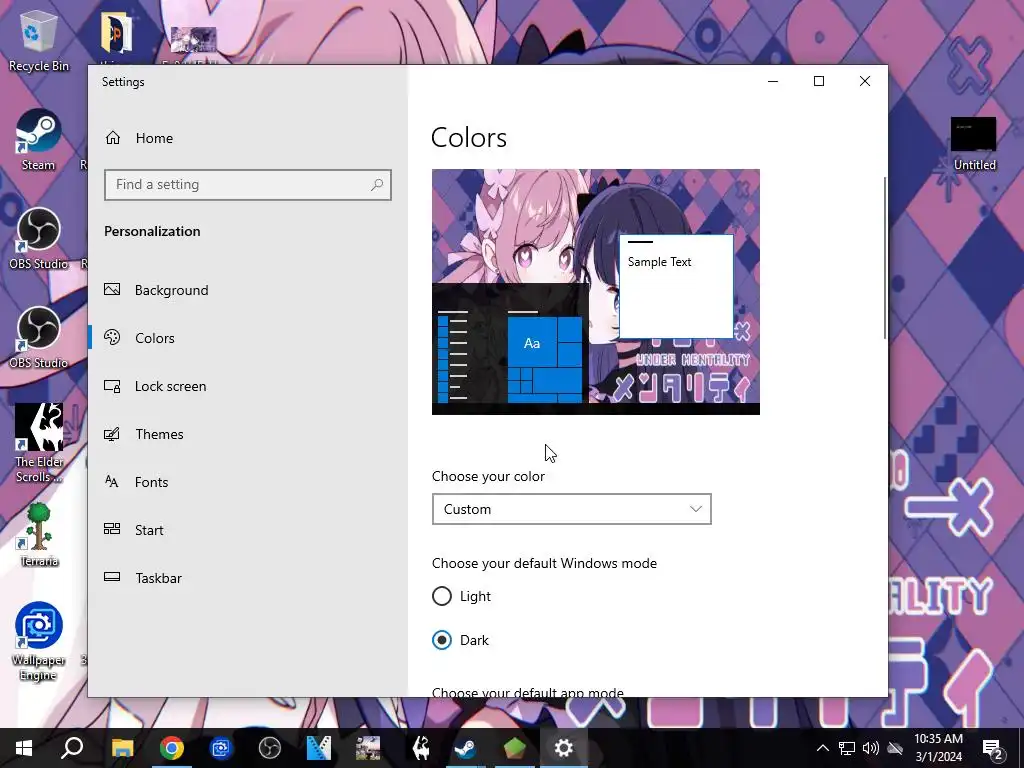Open the green cube app on taskbar
Image resolution: width=1024 pixels, height=768 pixels.
tap(515, 748)
